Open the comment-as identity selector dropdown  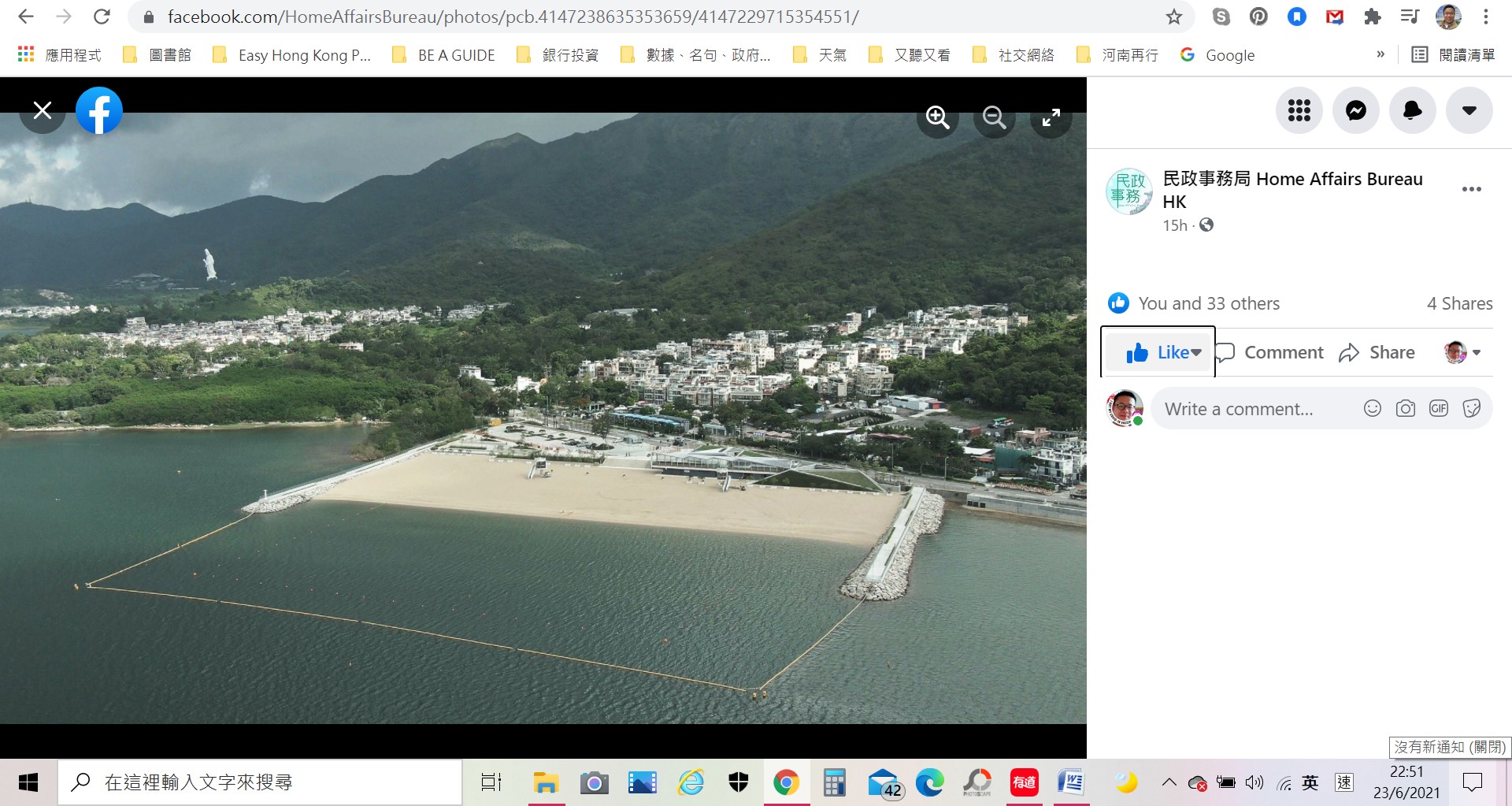coord(1462,352)
